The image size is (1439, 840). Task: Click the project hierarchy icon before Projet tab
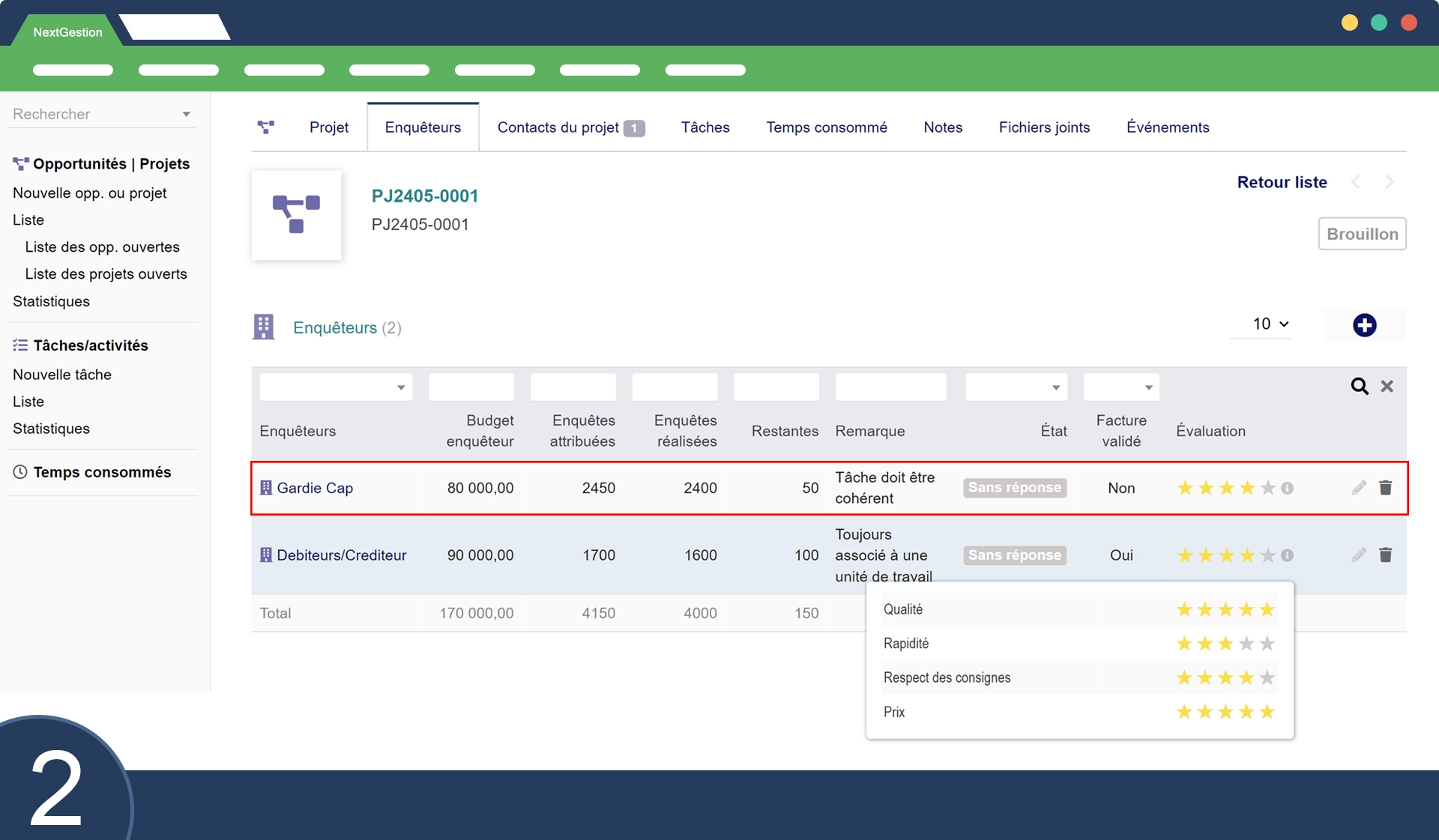265,127
